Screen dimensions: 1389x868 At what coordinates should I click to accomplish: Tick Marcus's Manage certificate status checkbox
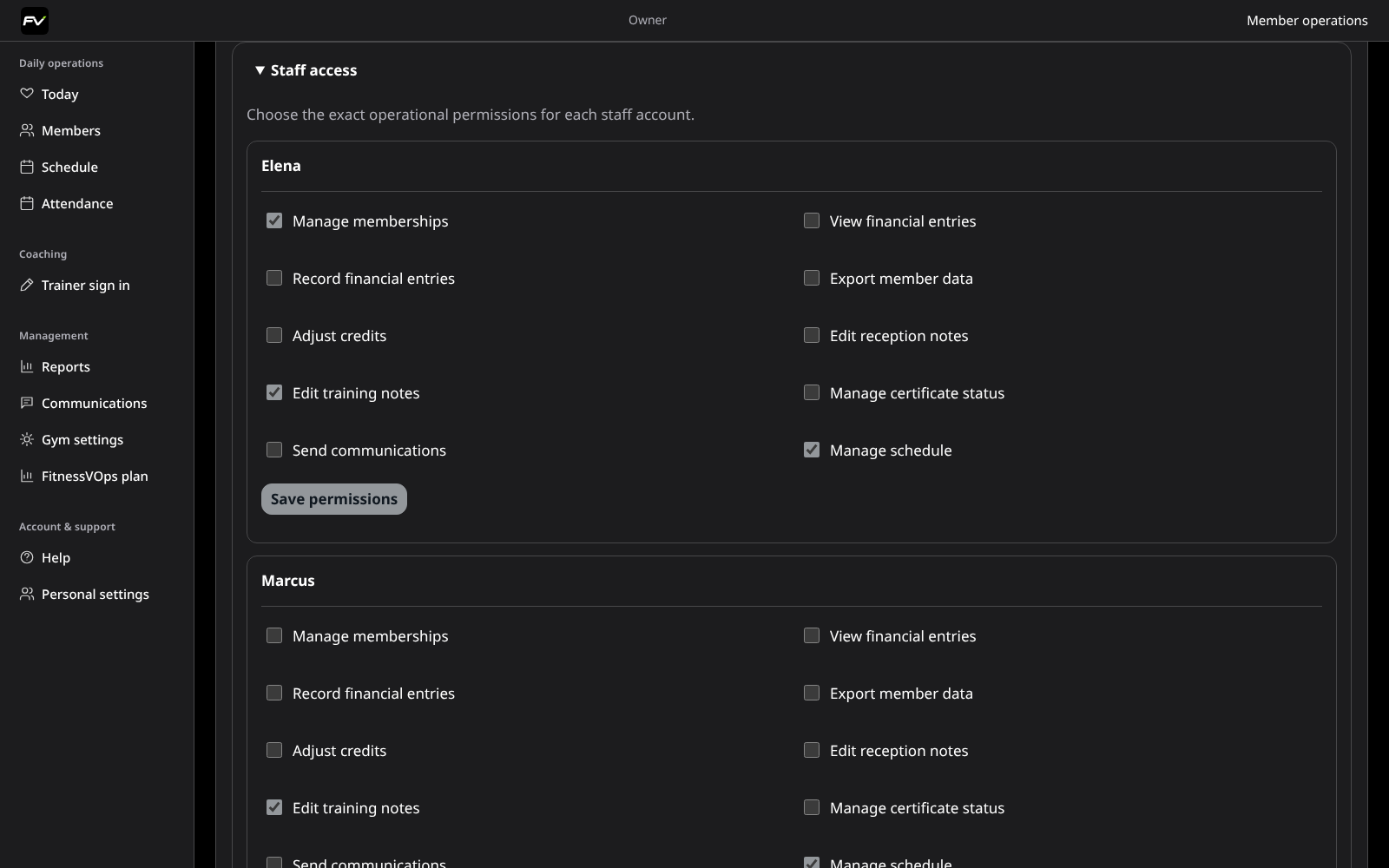click(812, 807)
